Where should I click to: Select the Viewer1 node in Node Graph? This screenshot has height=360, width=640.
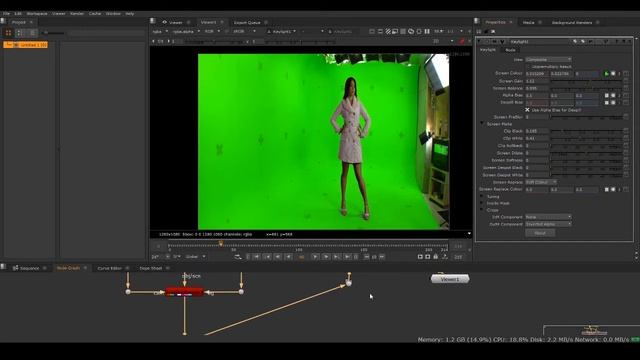(x=450, y=279)
